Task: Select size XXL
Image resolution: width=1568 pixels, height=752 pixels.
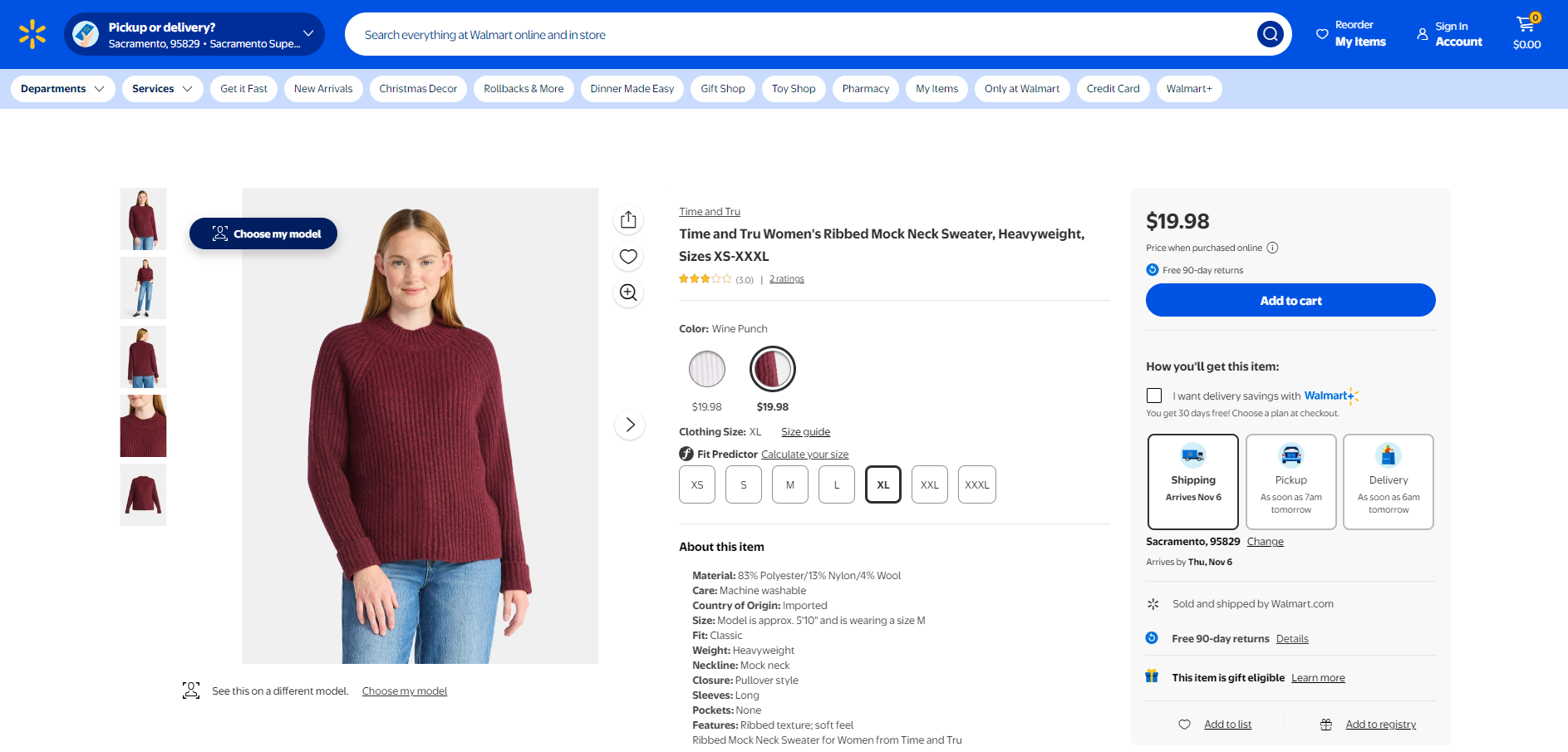Action: [x=929, y=485]
